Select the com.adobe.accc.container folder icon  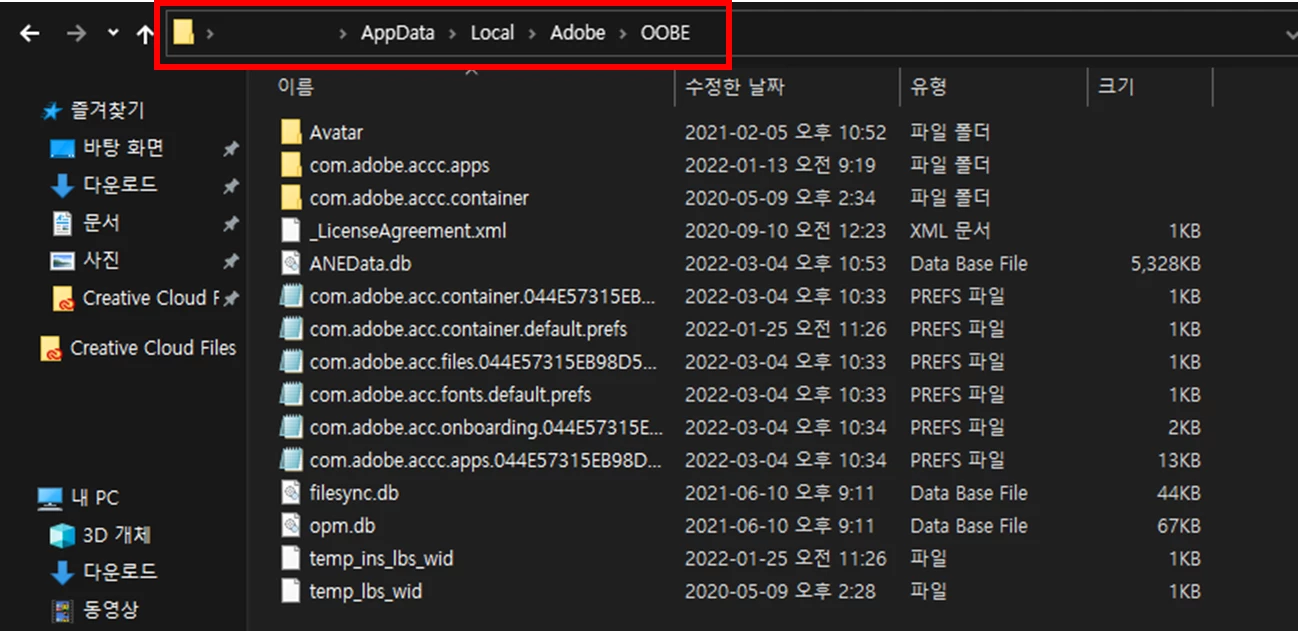click(x=291, y=198)
